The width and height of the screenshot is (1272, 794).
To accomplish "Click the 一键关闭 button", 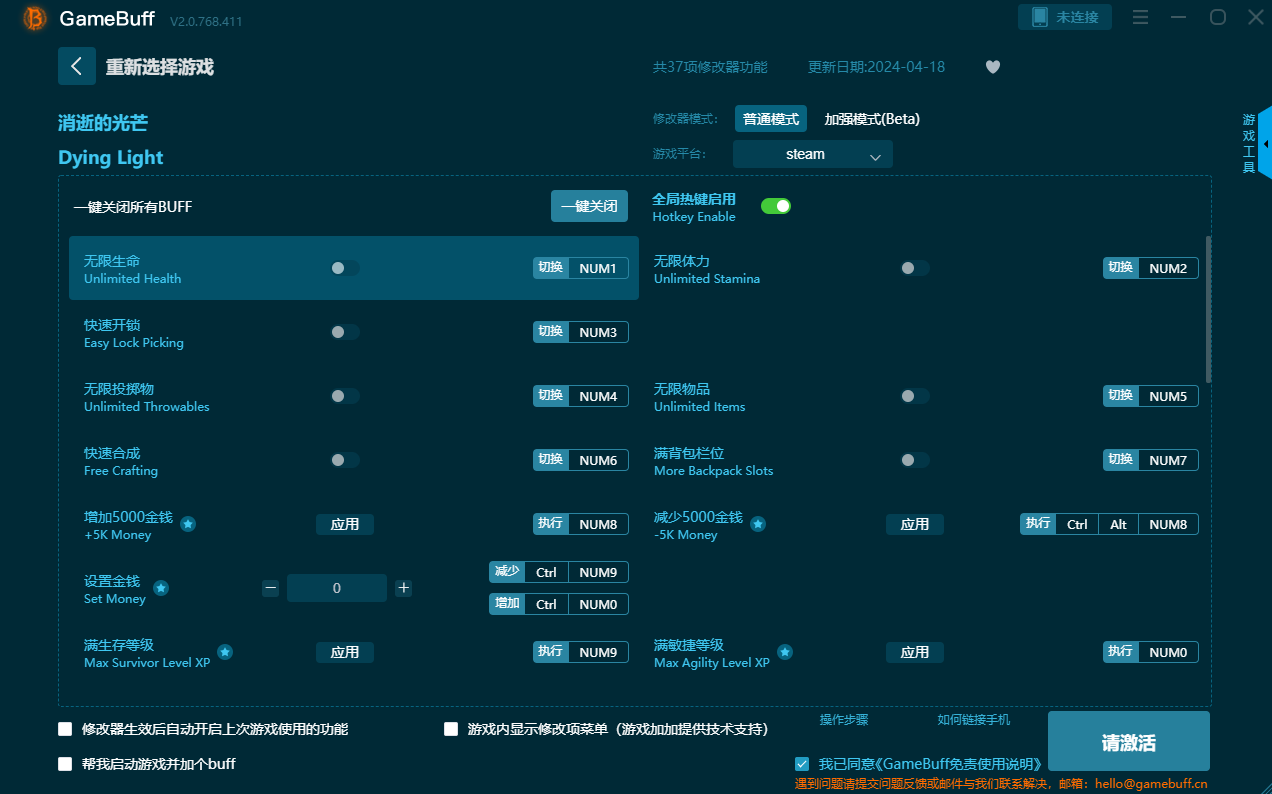I will coord(589,206).
